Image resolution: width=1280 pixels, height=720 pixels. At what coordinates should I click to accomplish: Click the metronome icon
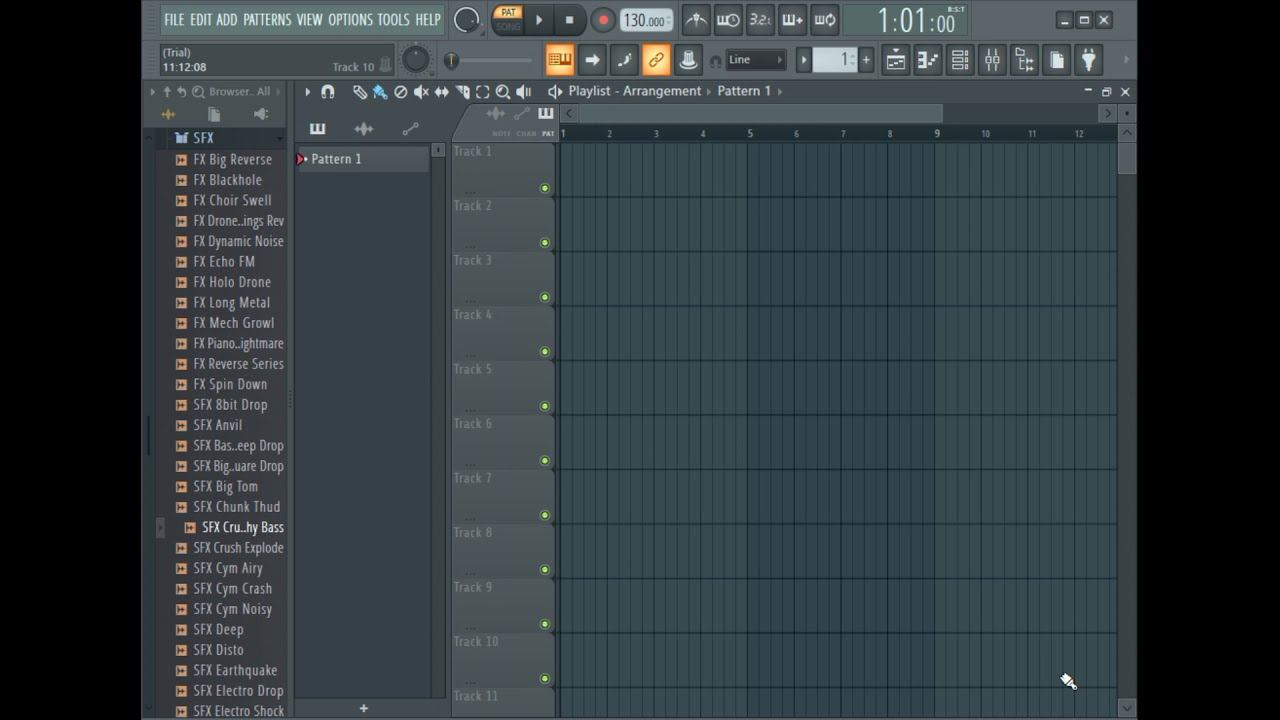(x=696, y=20)
